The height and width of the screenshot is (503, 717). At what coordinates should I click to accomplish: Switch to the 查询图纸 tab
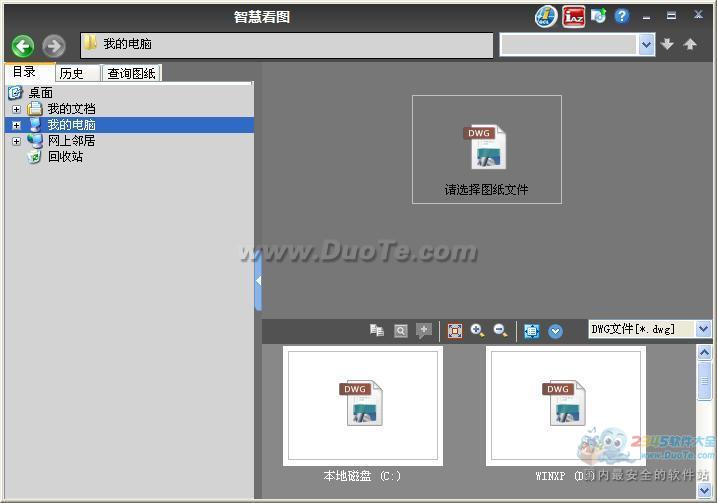tap(132, 73)
